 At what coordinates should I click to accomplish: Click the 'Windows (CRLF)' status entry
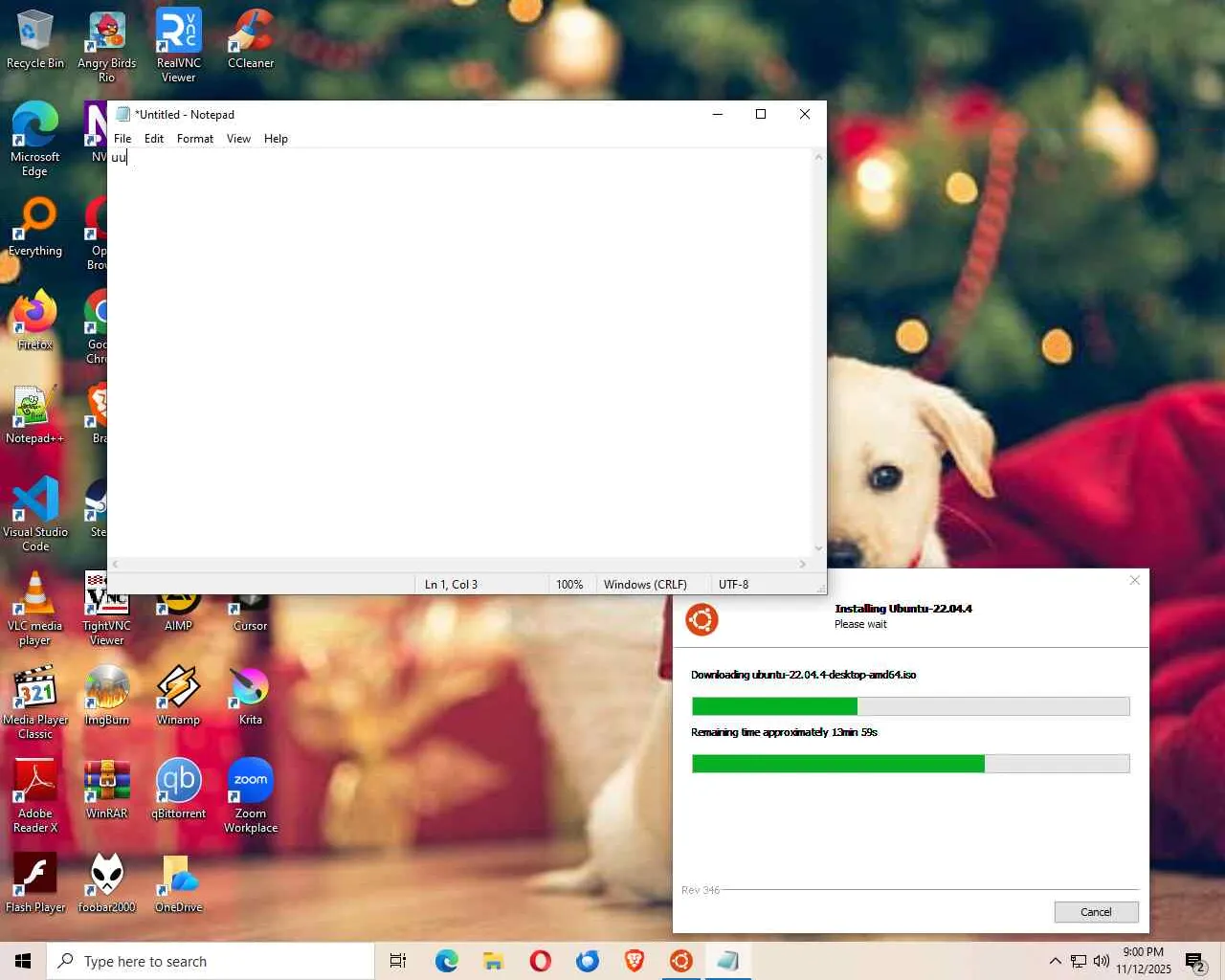pyautogui.click(x=645, y=585)
